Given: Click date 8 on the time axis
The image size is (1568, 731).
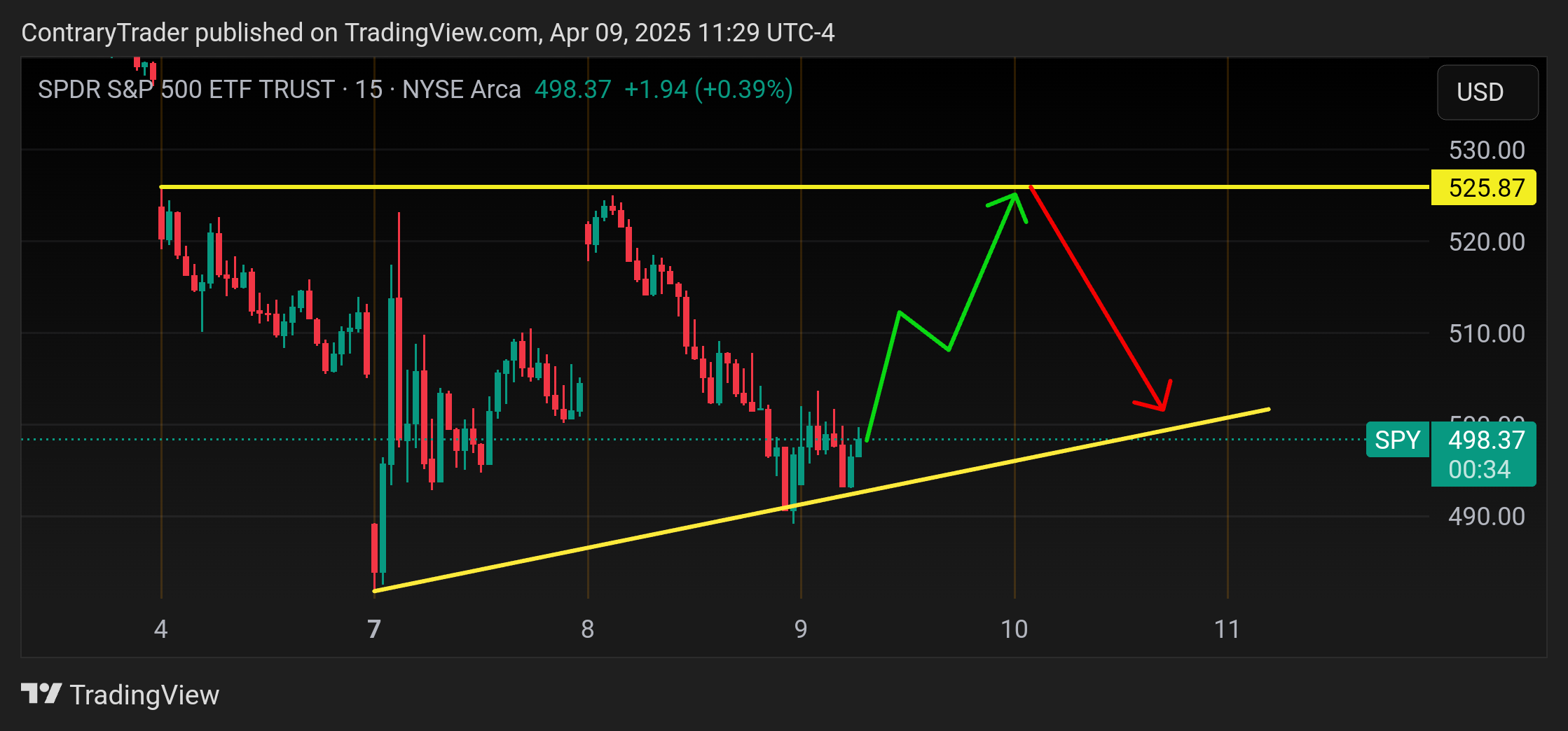Looking at the screenshot, I should point(588,629).
